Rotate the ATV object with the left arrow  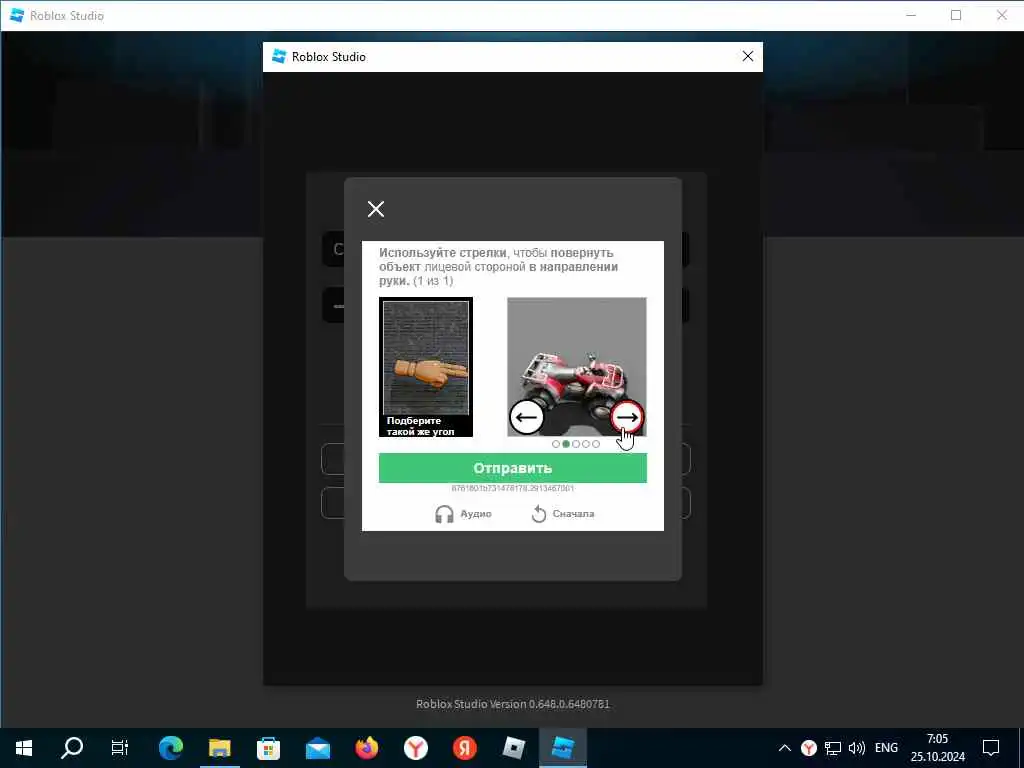(x=526, y=417)
